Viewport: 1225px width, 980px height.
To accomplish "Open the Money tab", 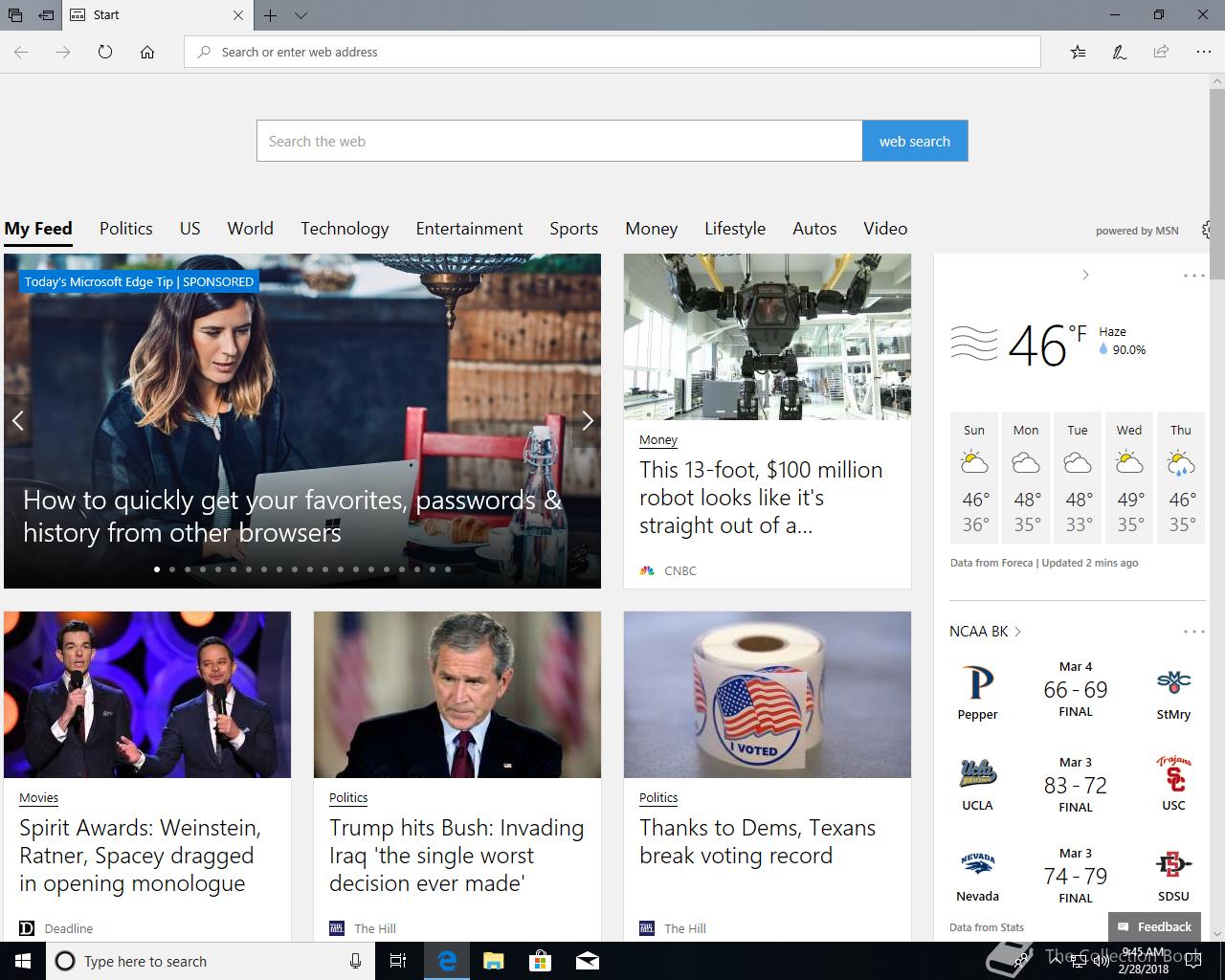I will (x=652, y=229).
